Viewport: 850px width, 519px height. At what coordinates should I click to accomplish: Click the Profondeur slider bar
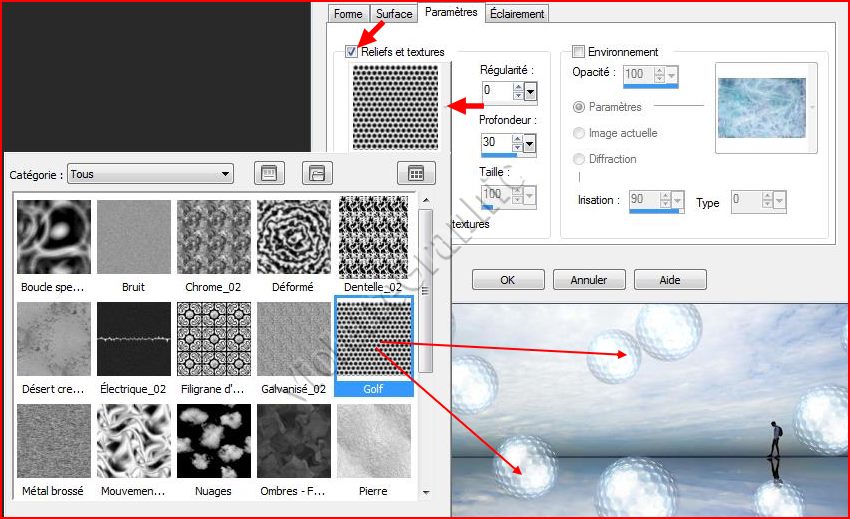pos(498,155)
